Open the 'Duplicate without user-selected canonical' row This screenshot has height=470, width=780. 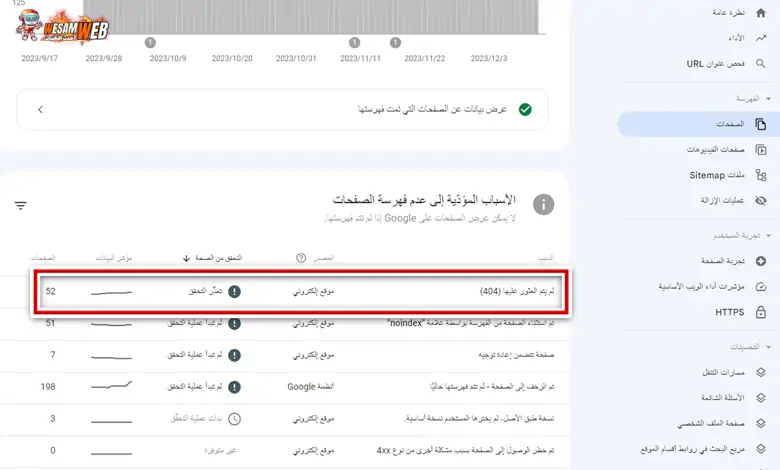[x=284, y=419]
